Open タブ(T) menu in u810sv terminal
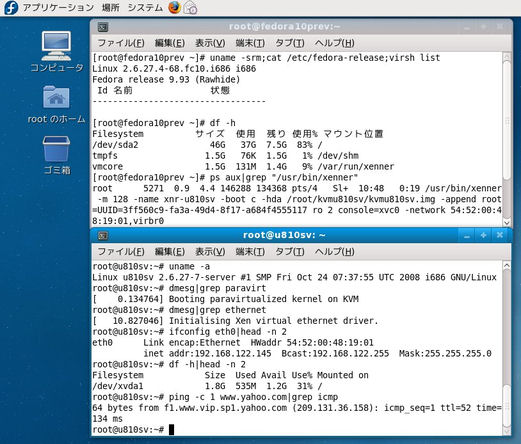This screenshot has height=444, width=521. point(290,252)
